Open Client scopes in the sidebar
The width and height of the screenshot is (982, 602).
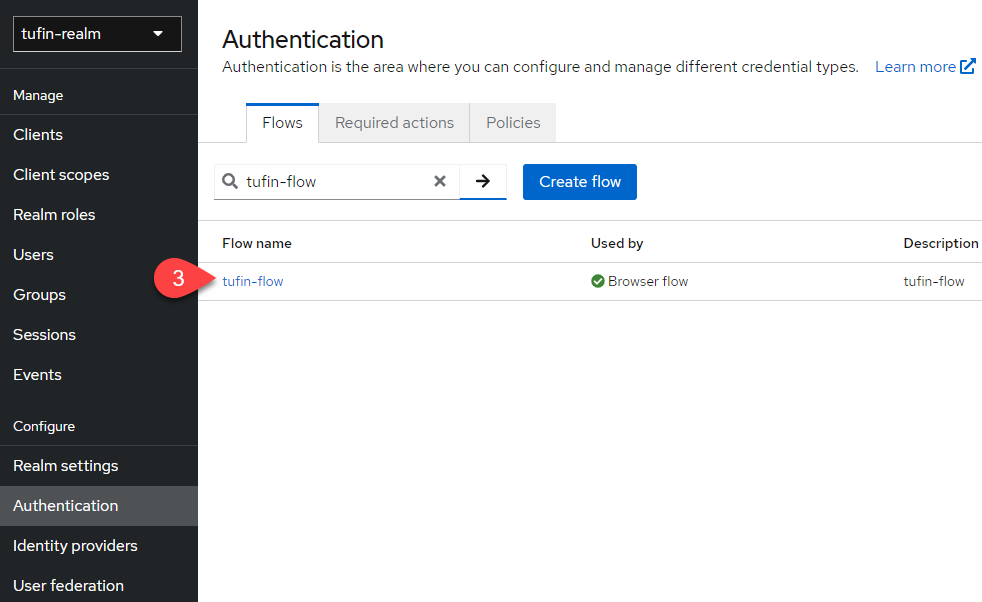(61, 175)
